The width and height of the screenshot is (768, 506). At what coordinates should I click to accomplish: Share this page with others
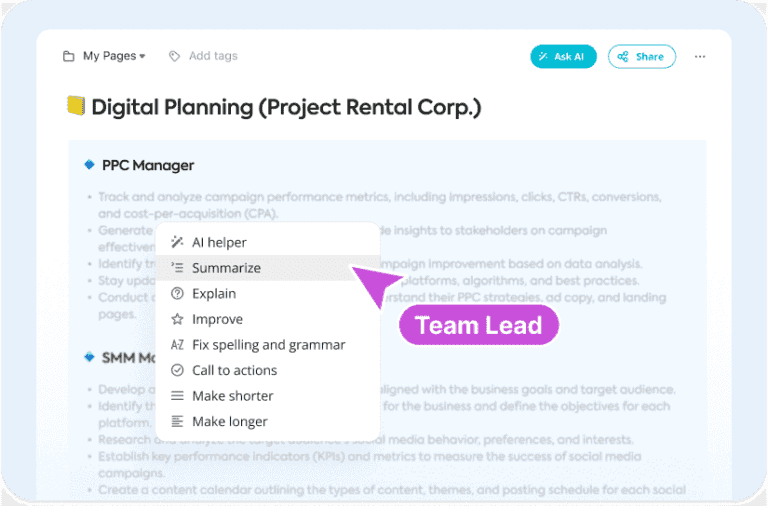[641, 57]
